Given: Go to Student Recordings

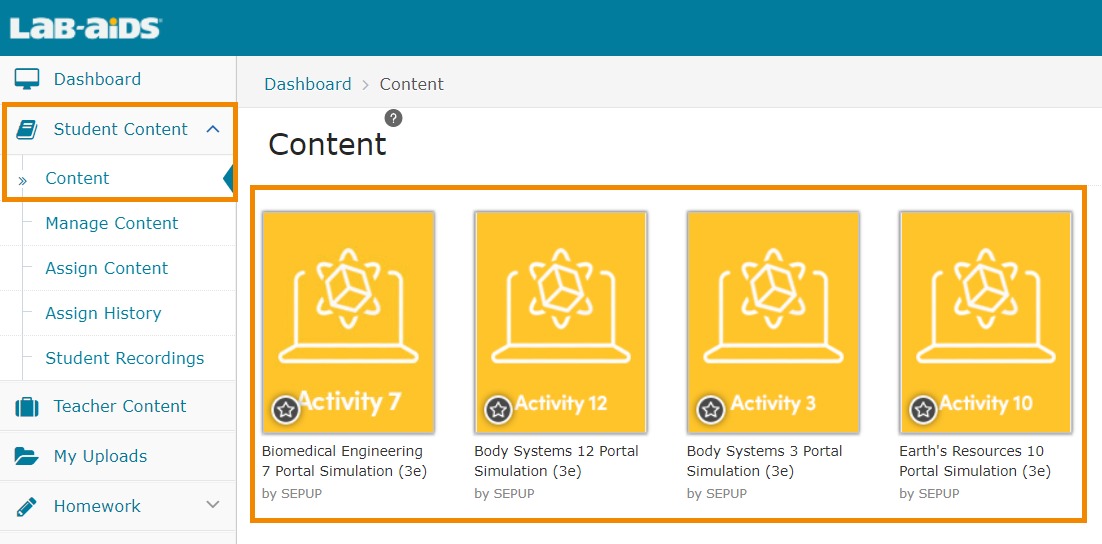Looking at the screenshot, I should point(125,358).
